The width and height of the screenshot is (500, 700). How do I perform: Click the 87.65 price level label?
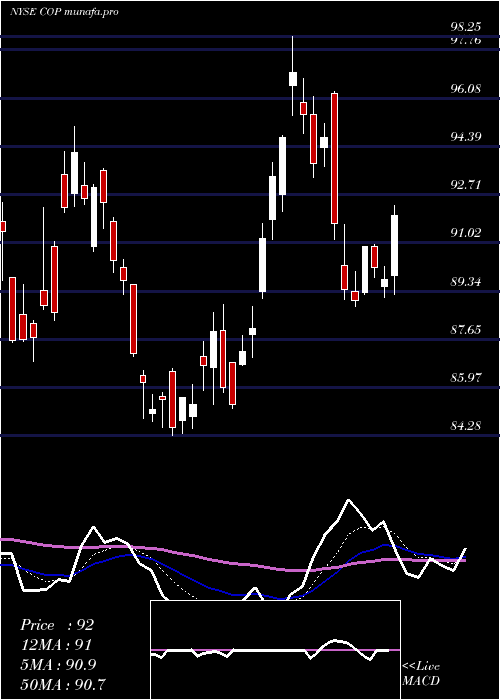click(x=466, y=330)
